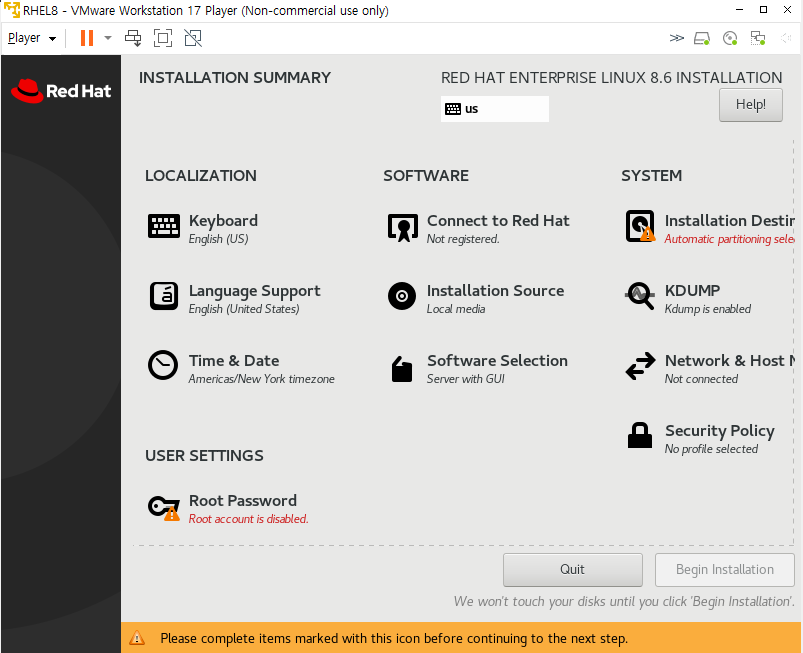Open Keyboard settings label
The image size is (803, 653).
[x=223, y=221]
